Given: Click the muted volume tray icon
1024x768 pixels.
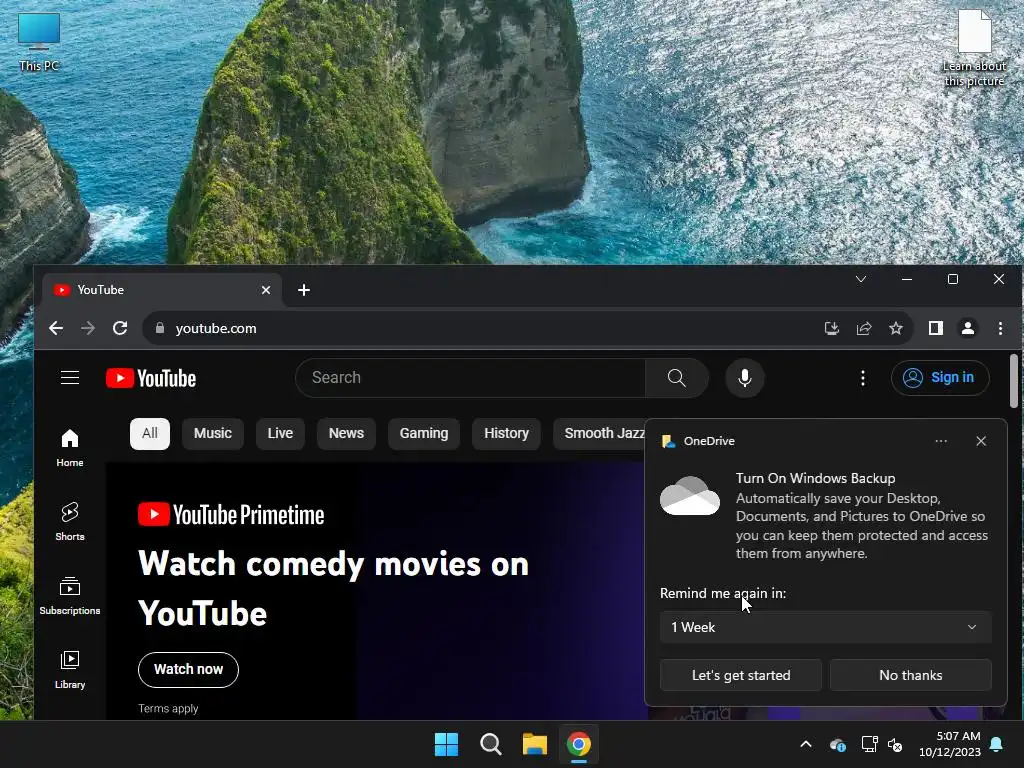Looking at the screenshot, I should [x=895, y=744].
